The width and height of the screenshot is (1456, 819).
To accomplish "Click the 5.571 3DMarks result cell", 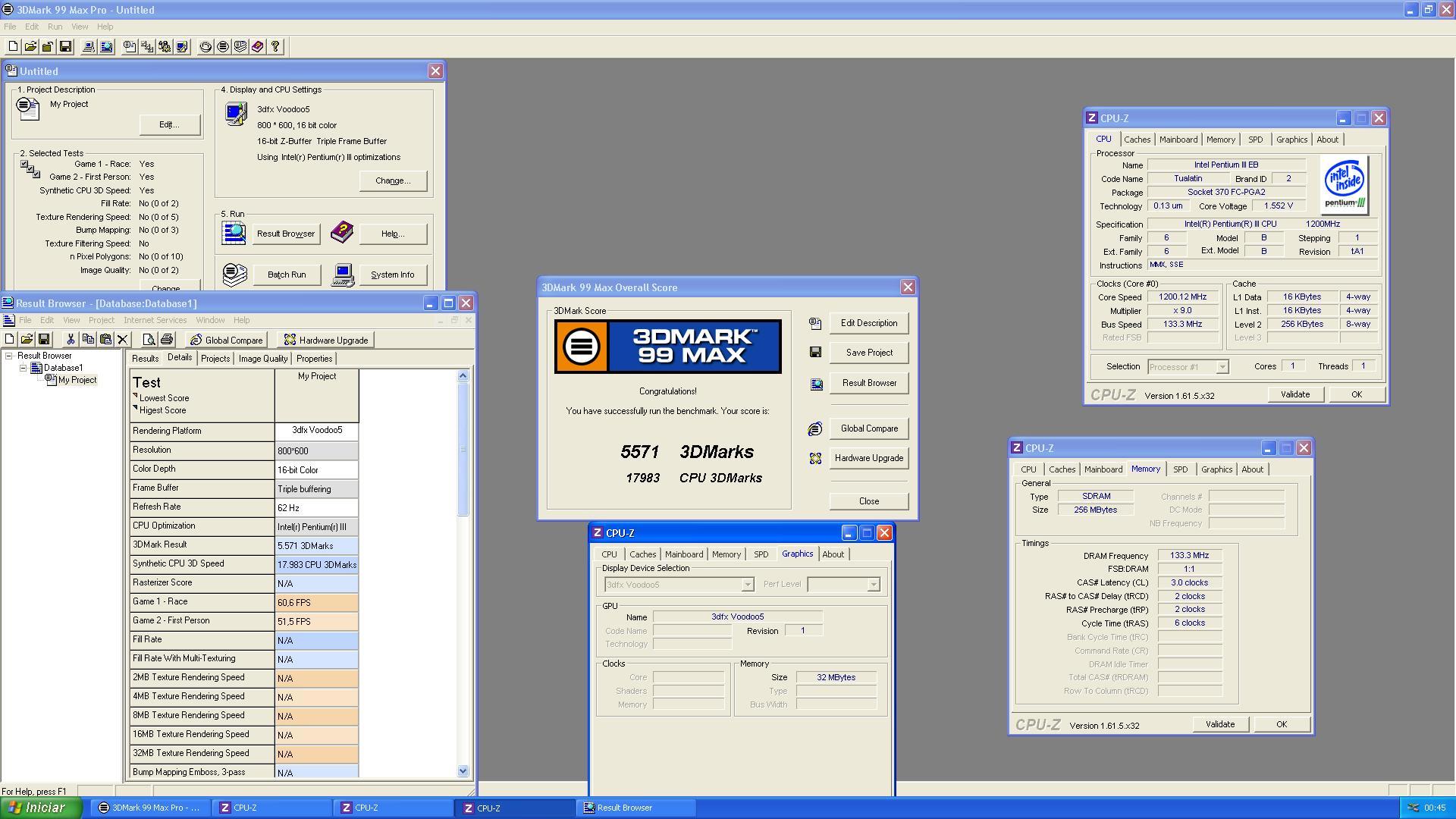I will (316, 545).
